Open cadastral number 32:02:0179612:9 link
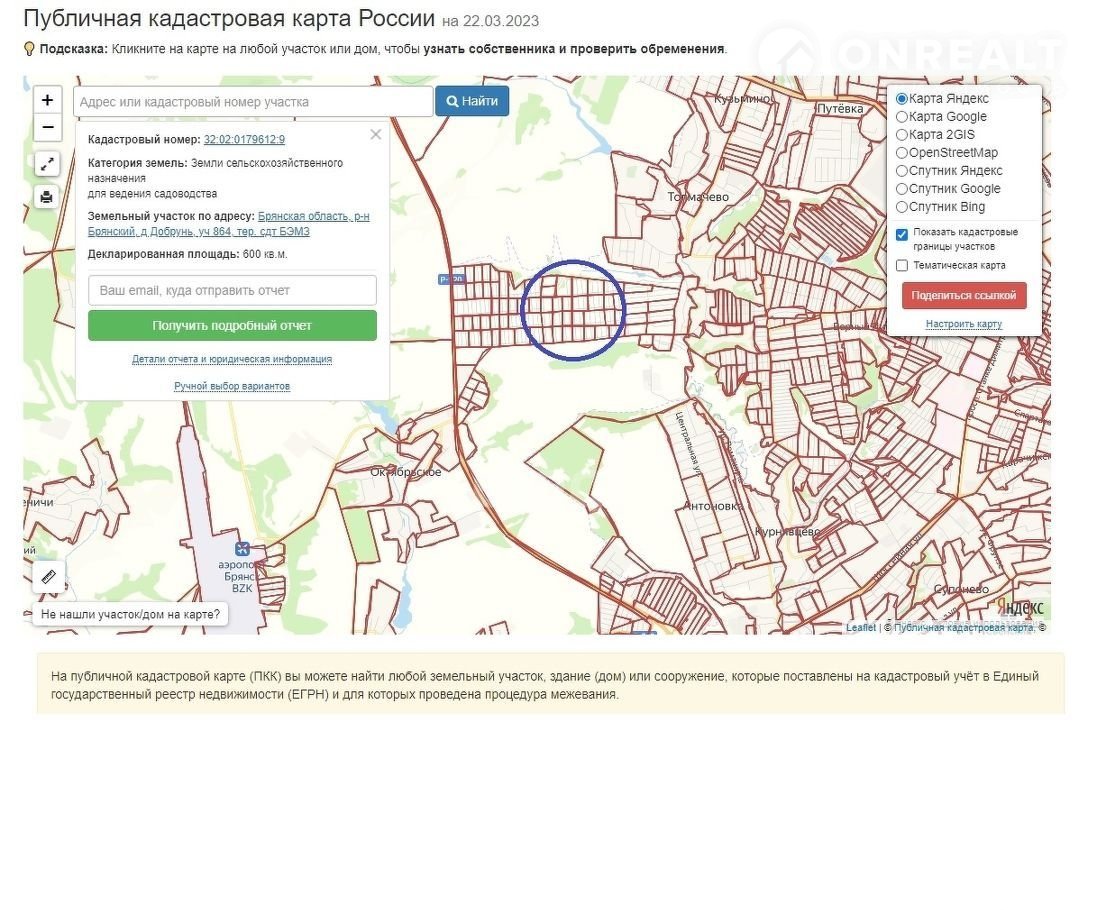The width and height of the screenshot is (1097, 910). point(244,140)
